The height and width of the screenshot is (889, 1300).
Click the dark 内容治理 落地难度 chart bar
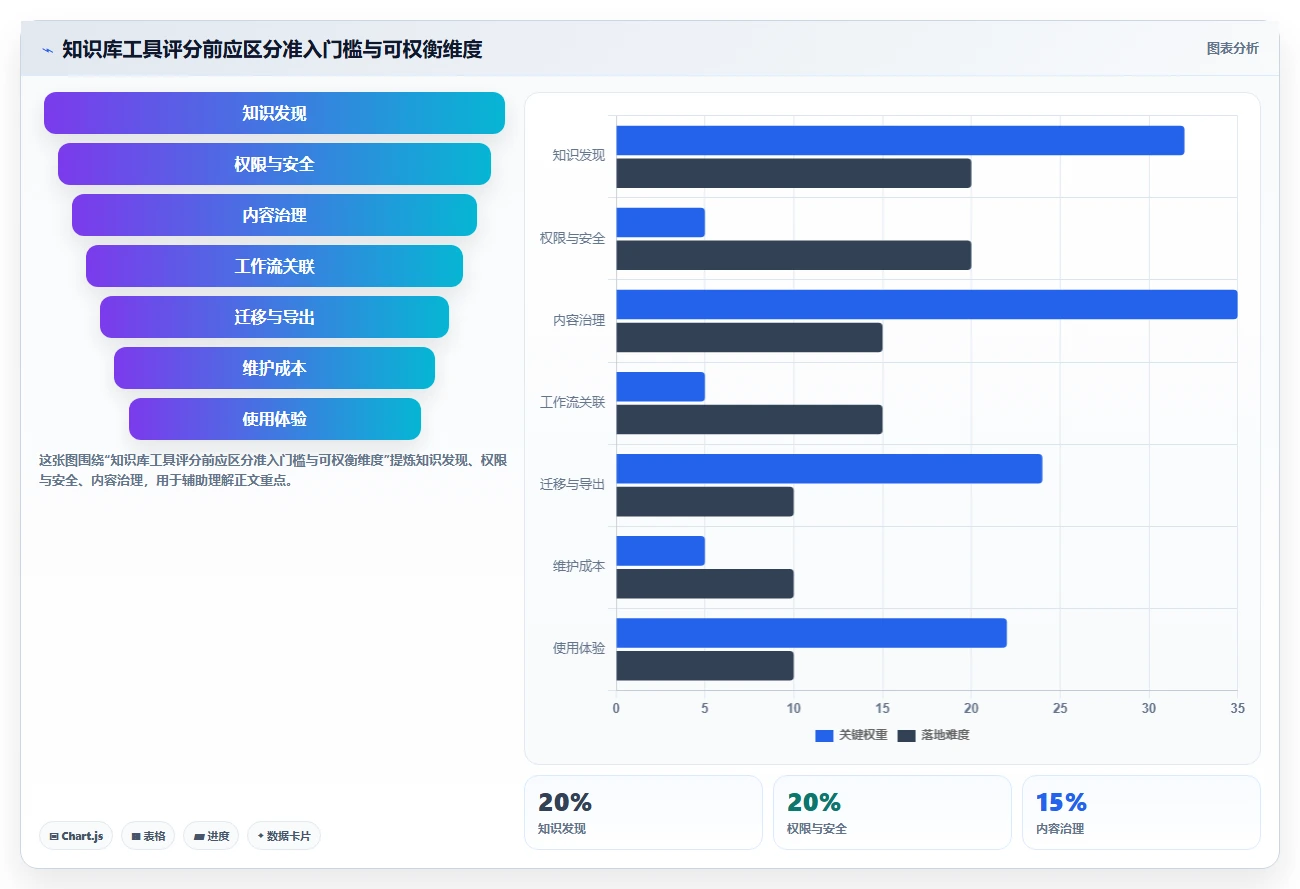(749, 337)
